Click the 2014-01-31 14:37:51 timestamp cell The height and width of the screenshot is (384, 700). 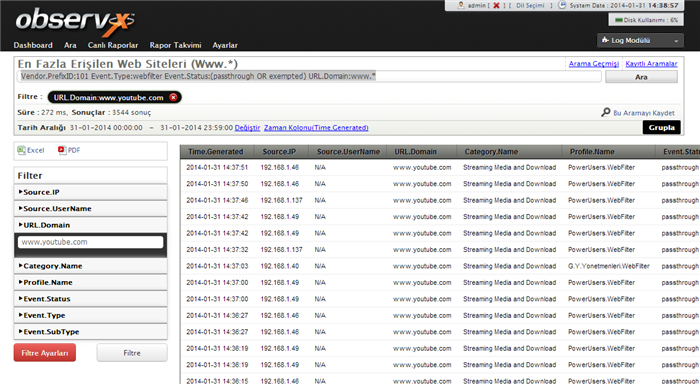click(x=217, y=167)
